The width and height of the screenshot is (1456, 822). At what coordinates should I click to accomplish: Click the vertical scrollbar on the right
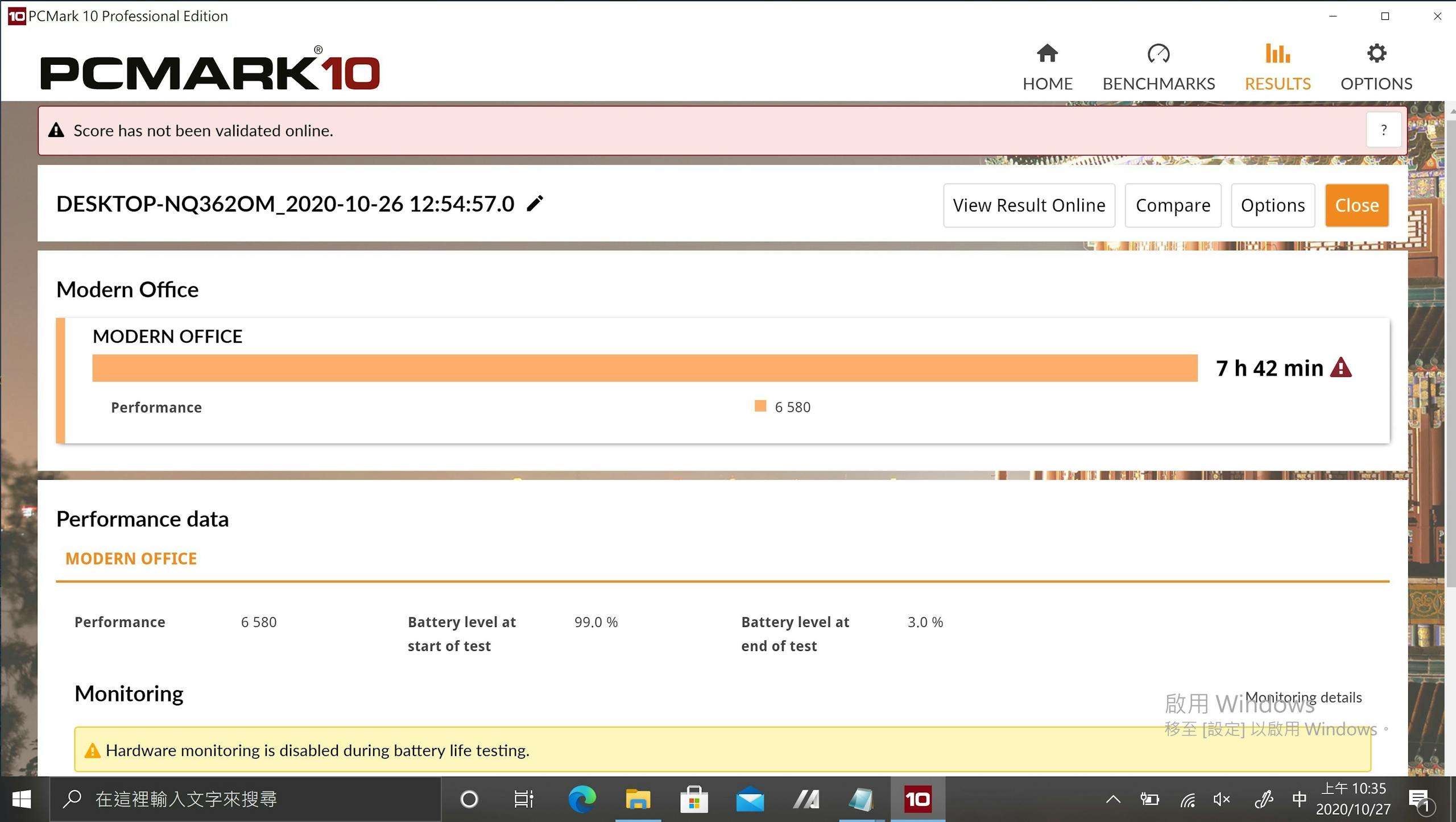coord(1450,352)
